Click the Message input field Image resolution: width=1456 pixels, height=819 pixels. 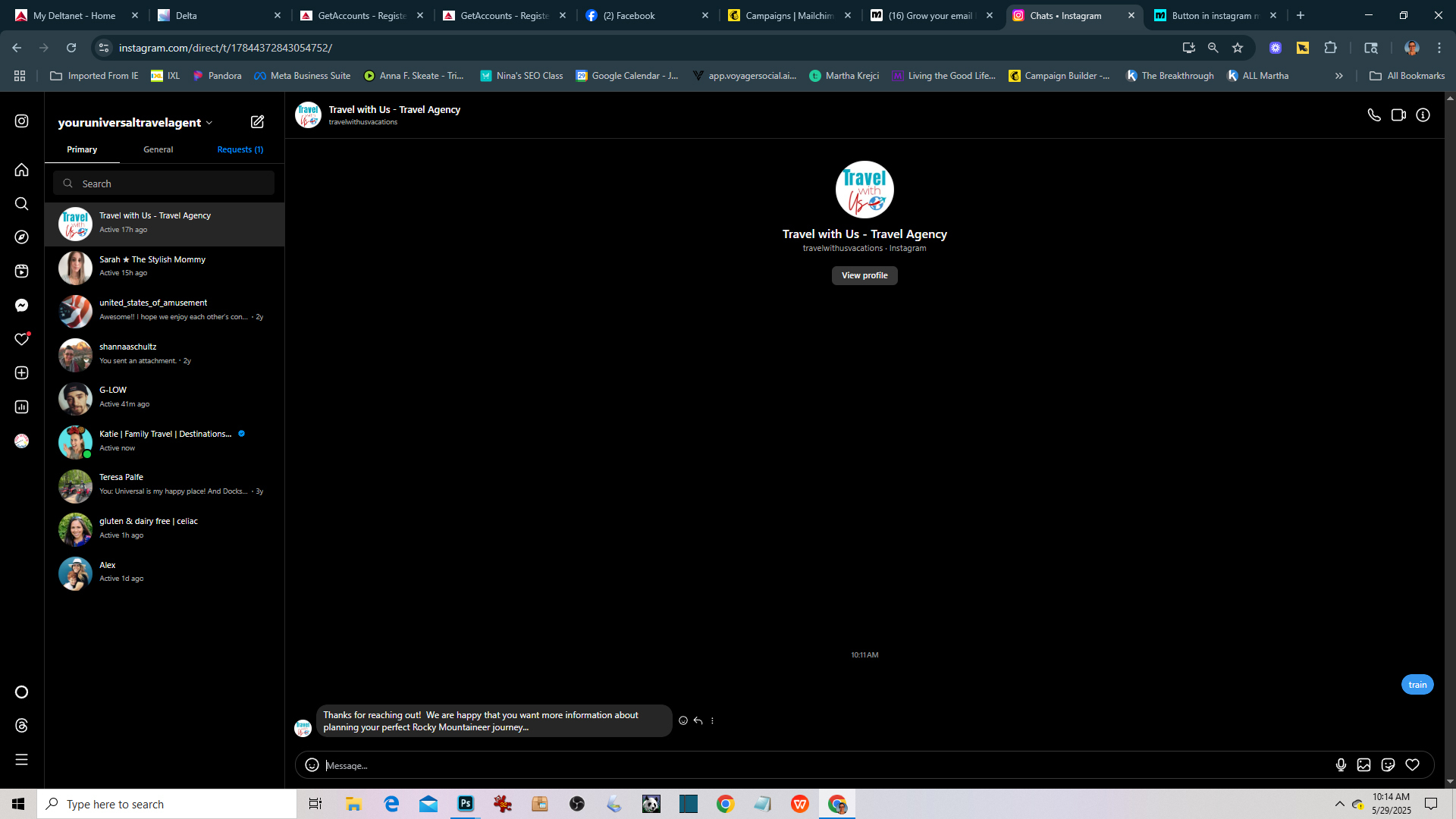(x=827, y=765)
